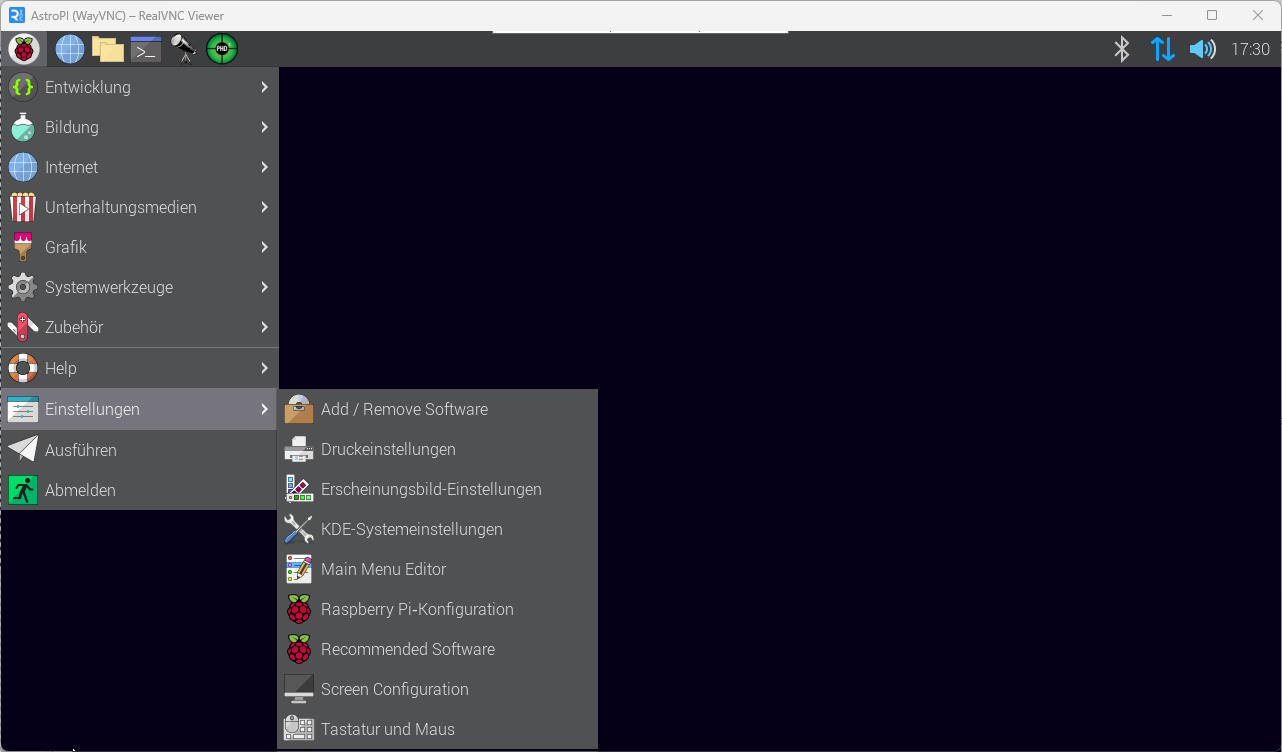
Task: Launch the file manager folder icon
Action: pyautogui.click(x=107, y=49)
